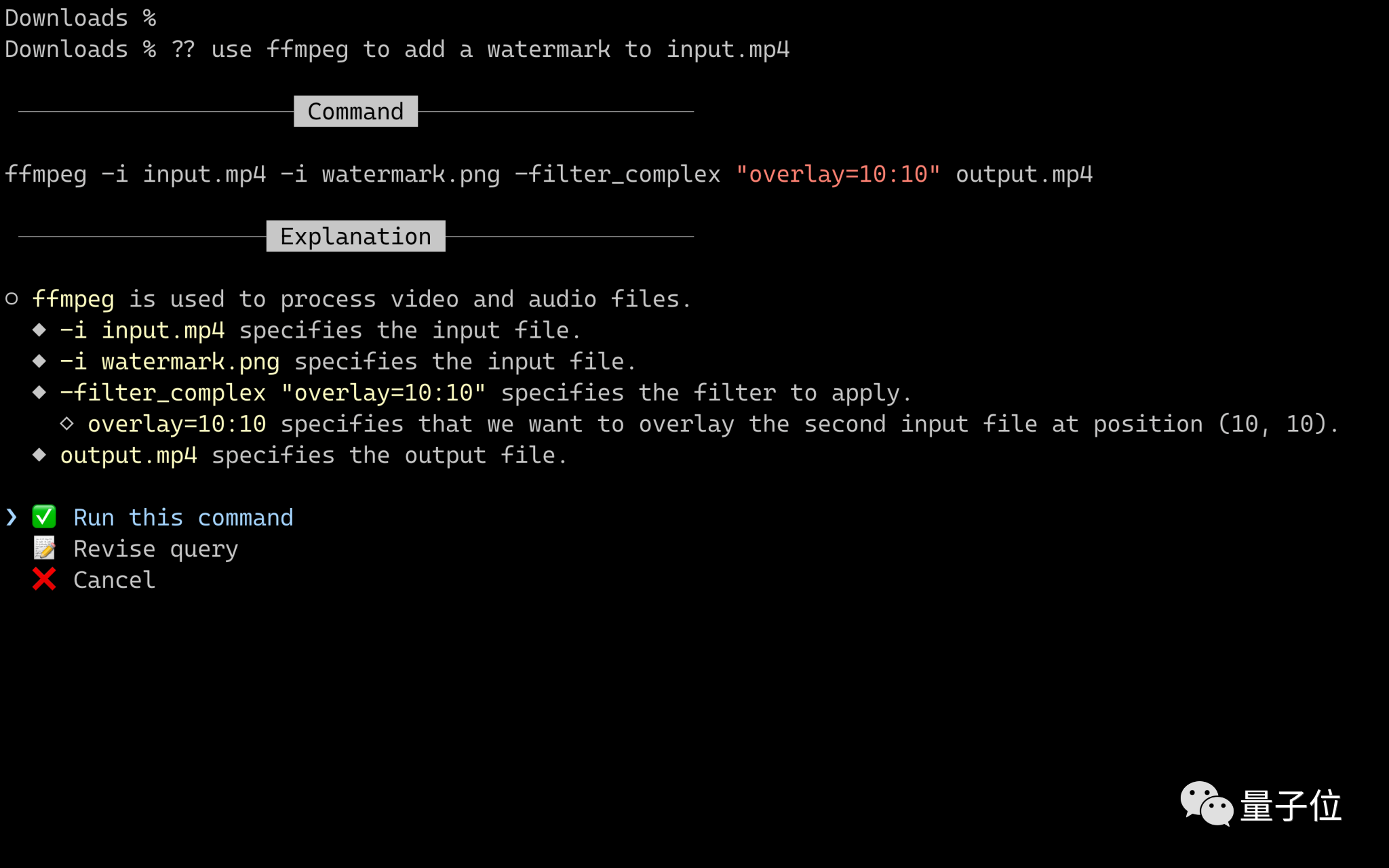Click the 量子位 watermark text

pos(1291,806)
